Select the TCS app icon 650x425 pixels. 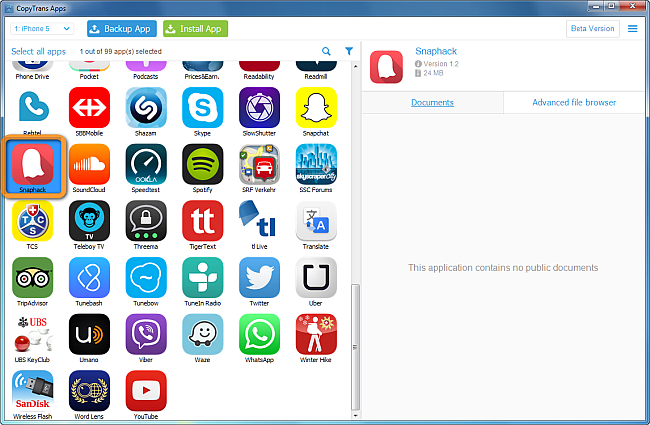coord(32,221)
